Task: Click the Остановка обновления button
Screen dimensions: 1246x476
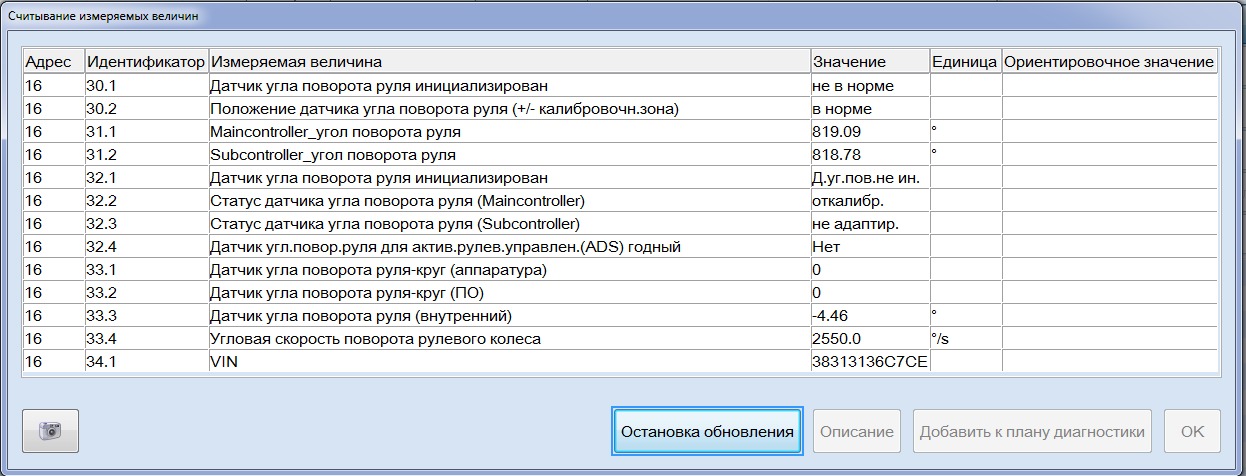Action: [x=707, y=431]
